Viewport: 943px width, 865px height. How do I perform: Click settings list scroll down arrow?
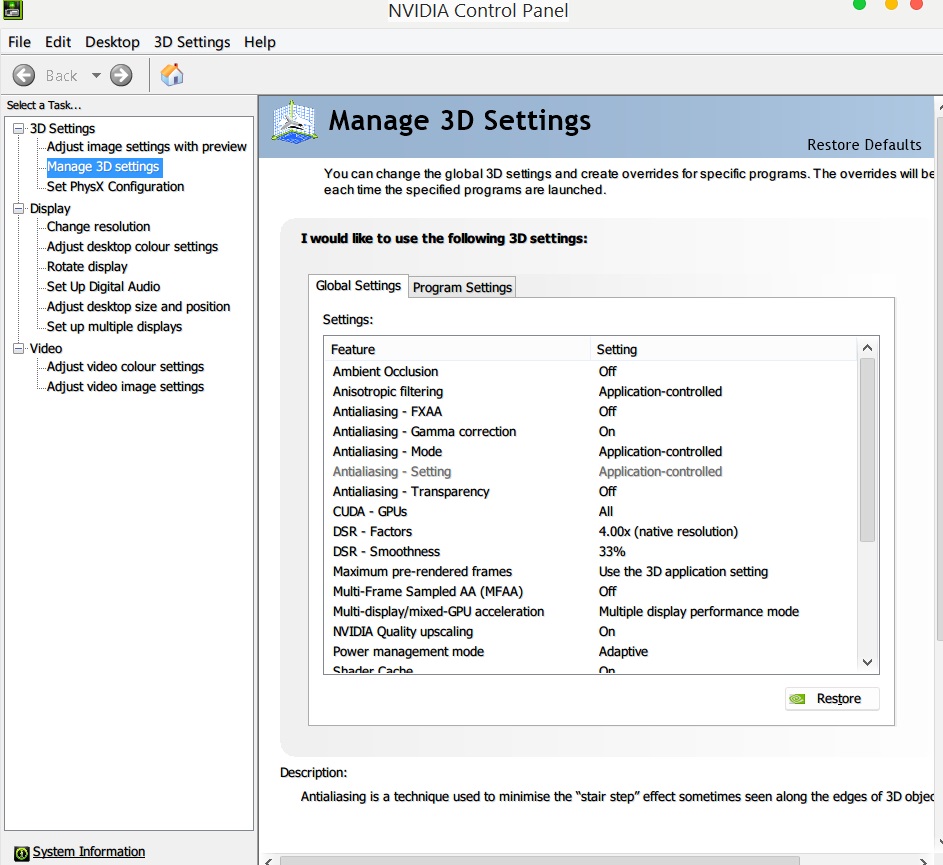tap(867, 662)
